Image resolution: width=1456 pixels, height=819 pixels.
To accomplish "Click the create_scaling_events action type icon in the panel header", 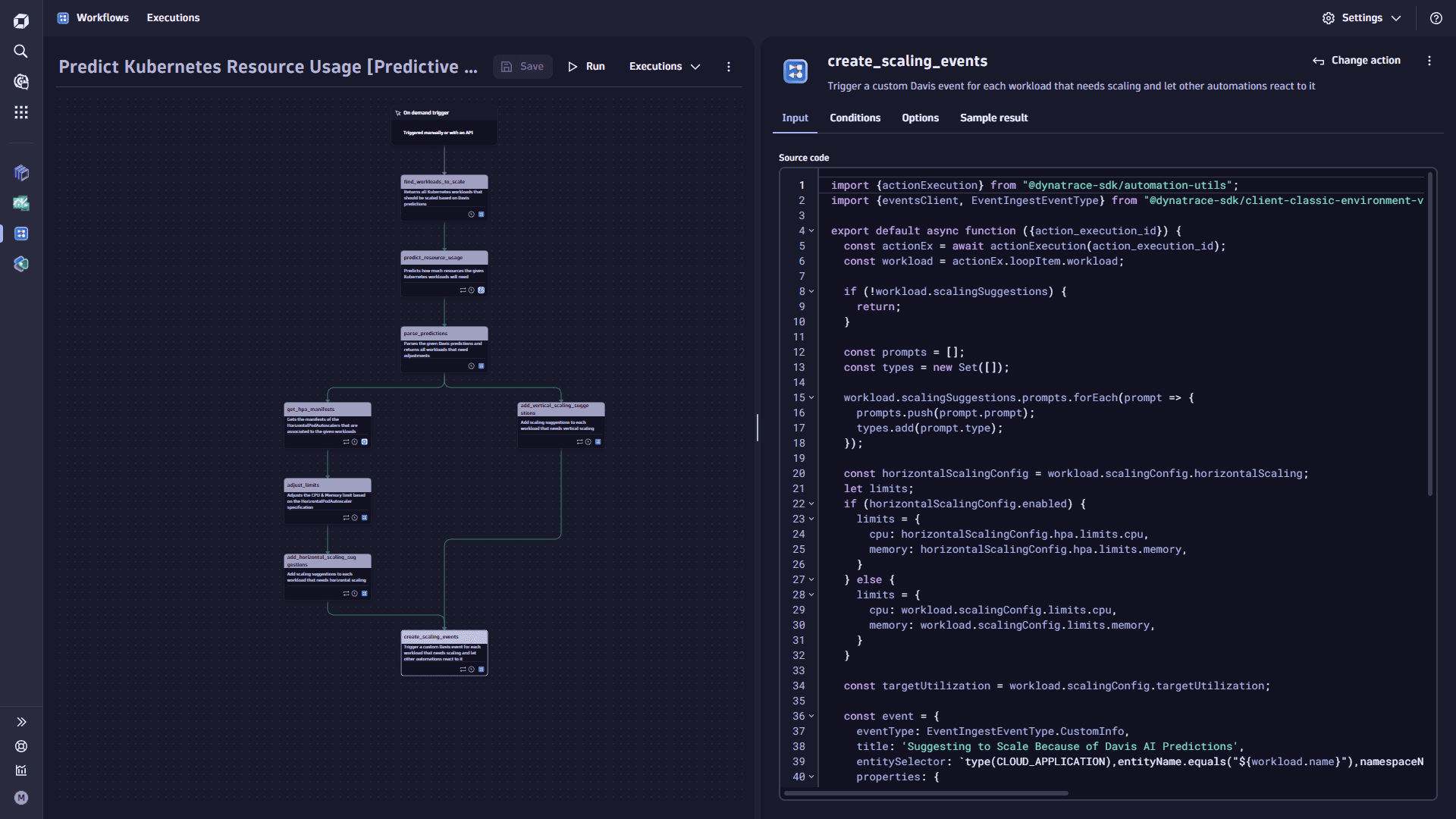I will tap(795, 71).
